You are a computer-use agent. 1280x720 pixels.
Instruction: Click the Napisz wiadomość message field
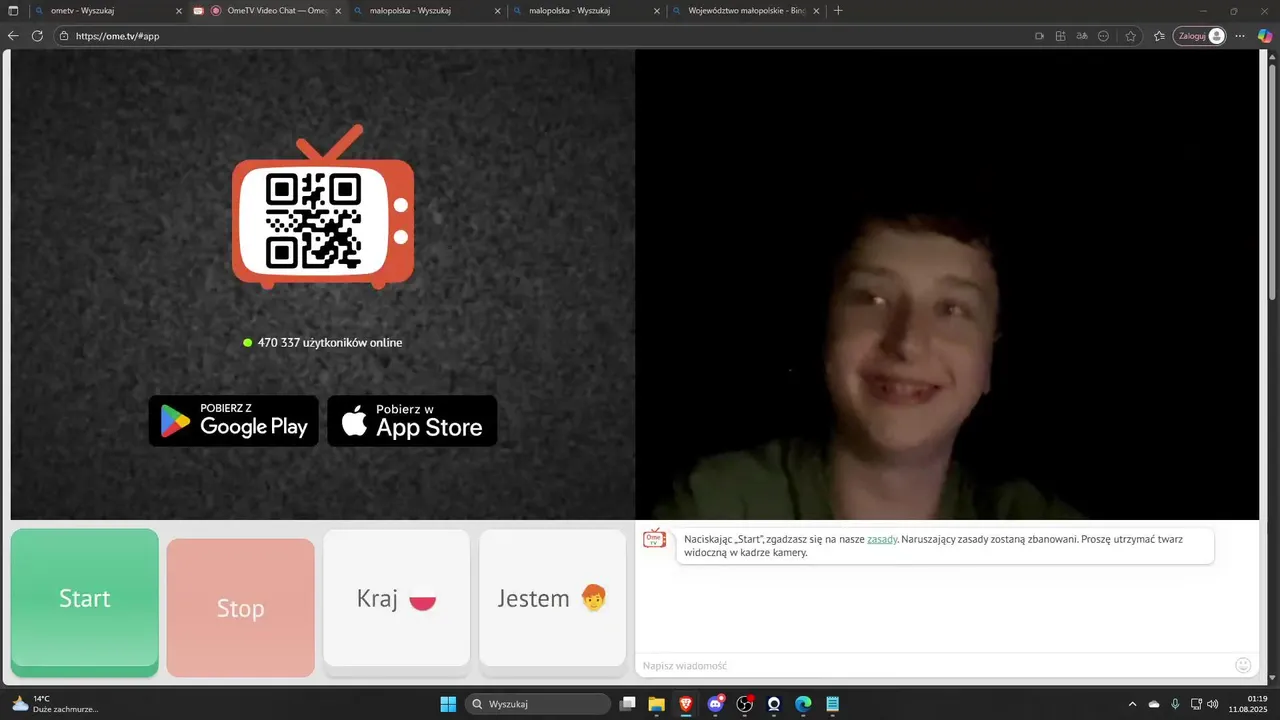click(x=935, y=665)
